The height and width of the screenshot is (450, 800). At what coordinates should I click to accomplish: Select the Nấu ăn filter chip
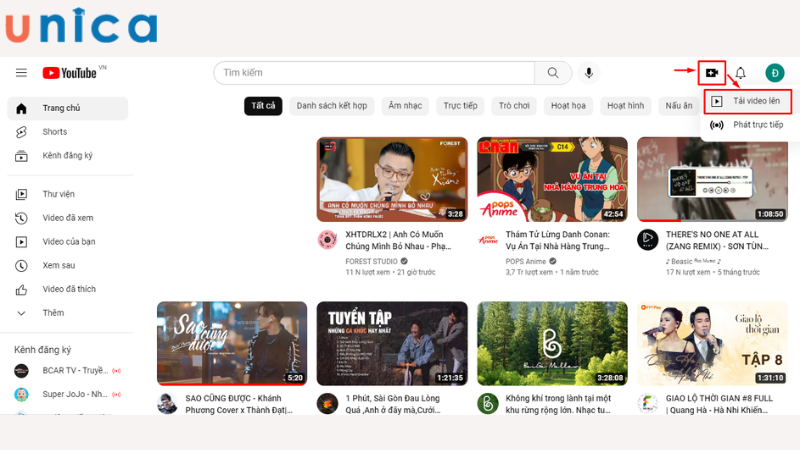click(679, 106)
